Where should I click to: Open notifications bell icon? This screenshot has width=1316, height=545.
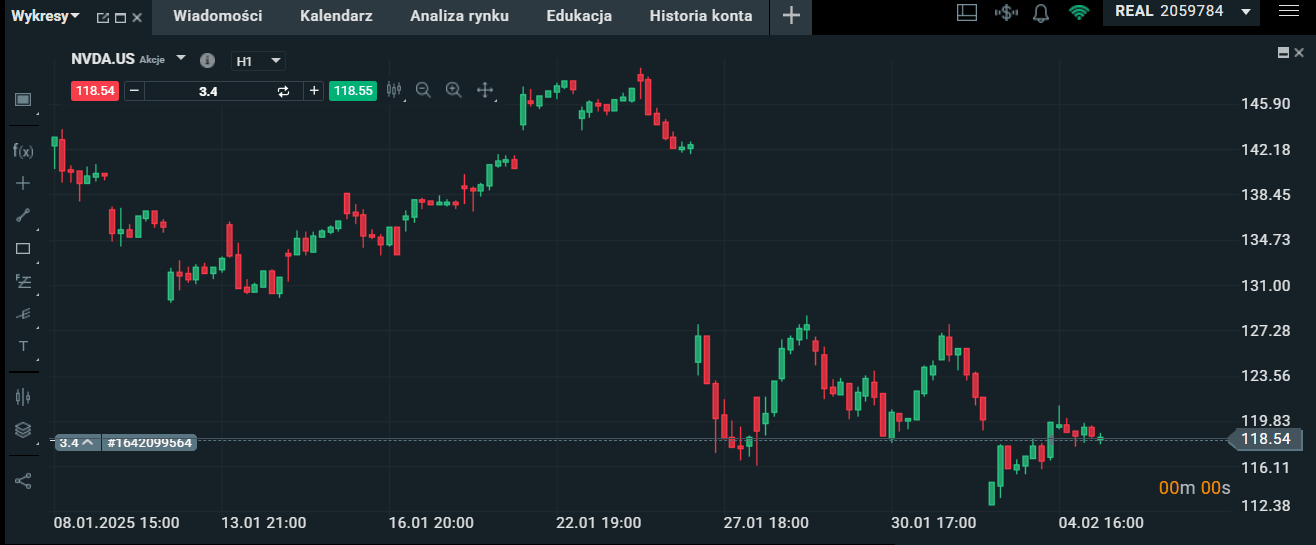tap(1041, 13)
